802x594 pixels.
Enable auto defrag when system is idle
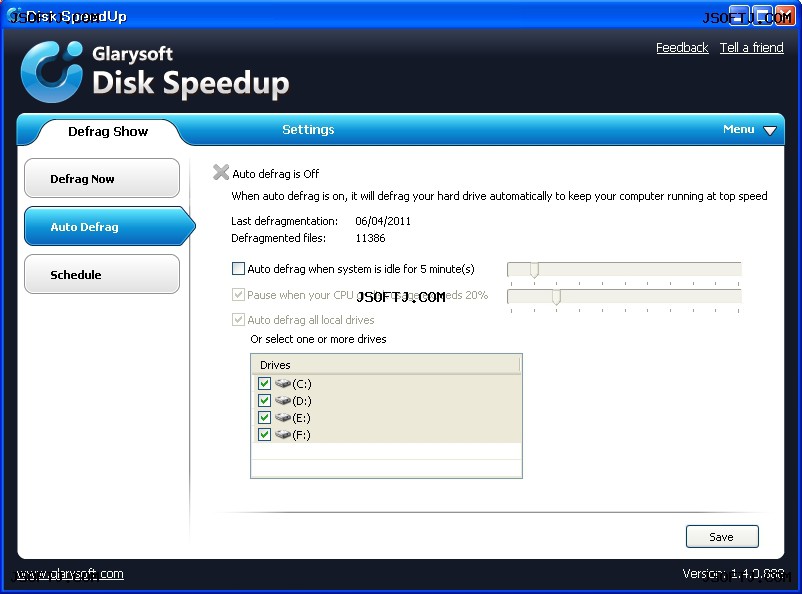point(238,269)
